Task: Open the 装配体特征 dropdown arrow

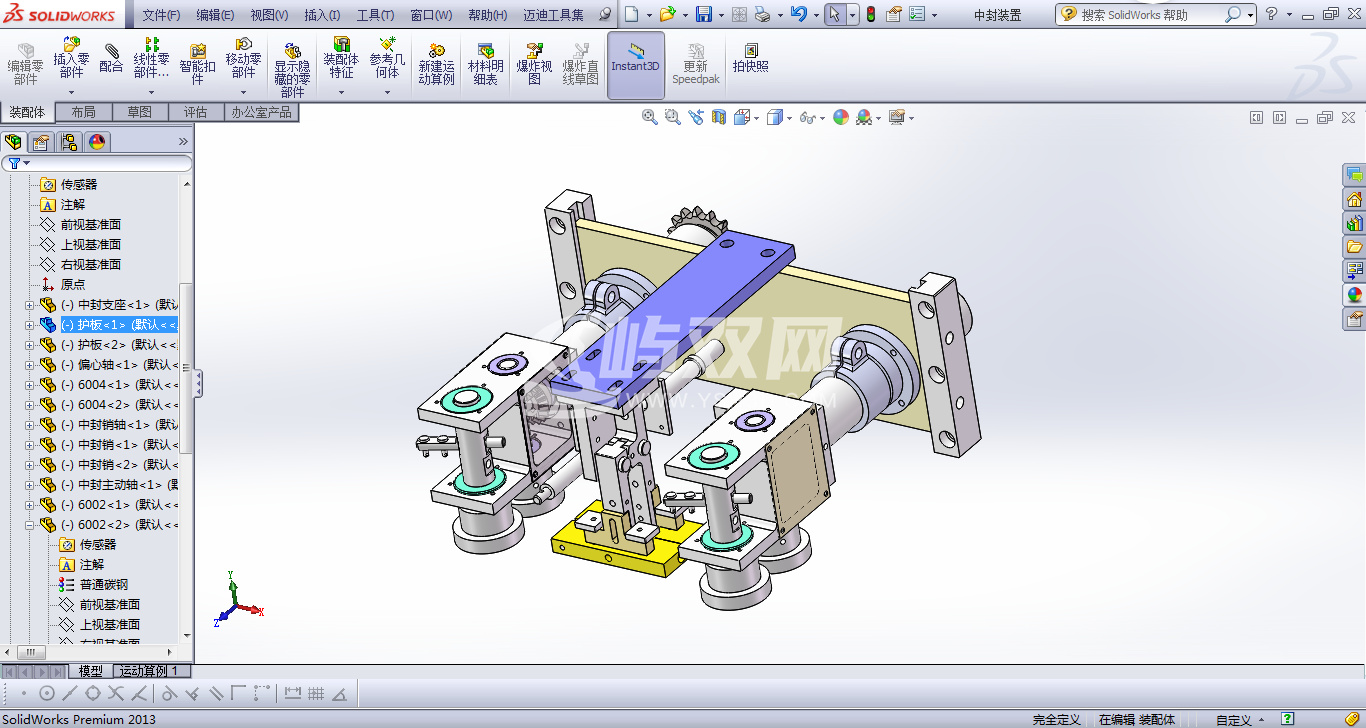Action: [341, 92]
